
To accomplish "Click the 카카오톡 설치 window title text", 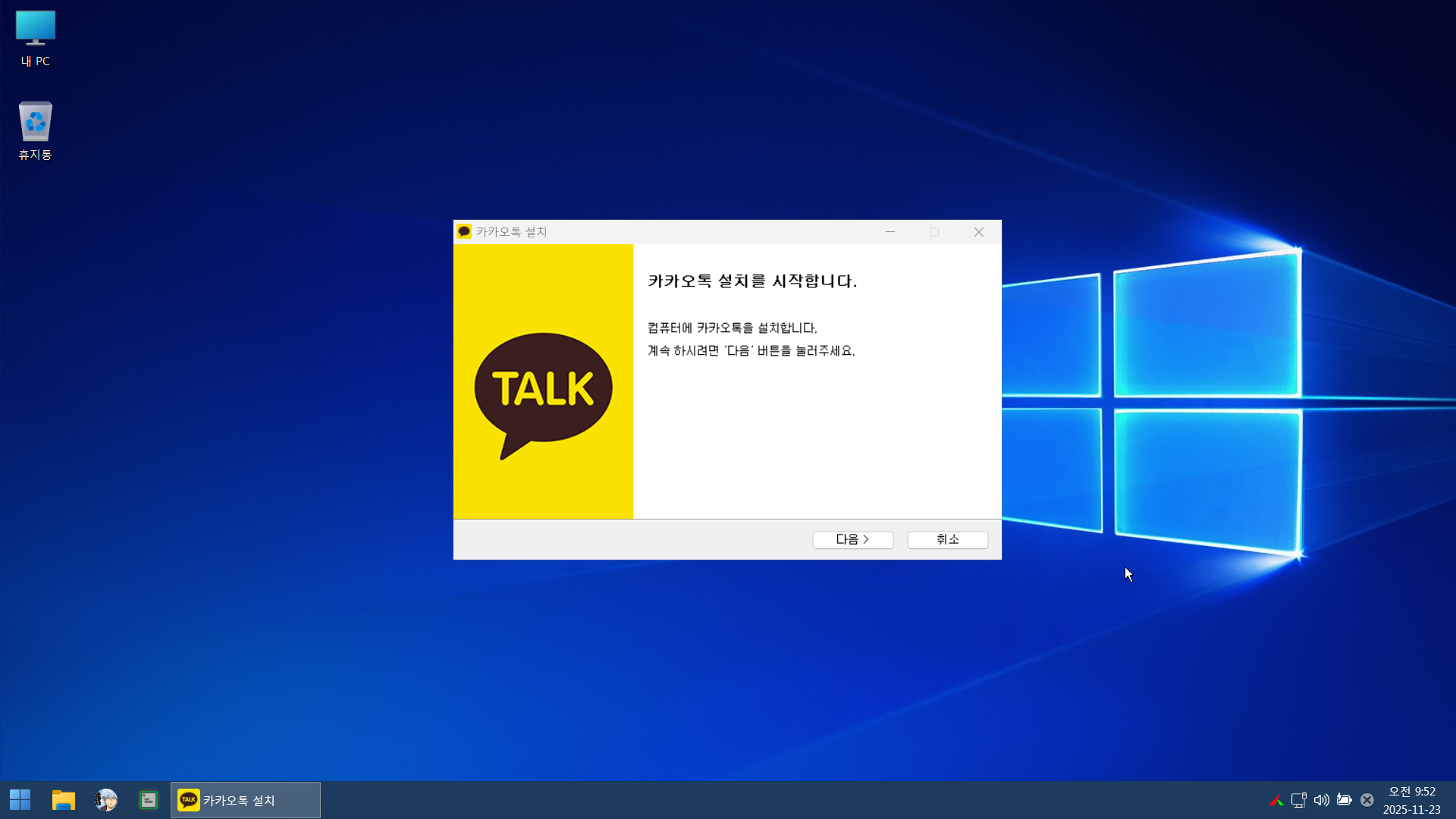I will [x=511, y=231].
